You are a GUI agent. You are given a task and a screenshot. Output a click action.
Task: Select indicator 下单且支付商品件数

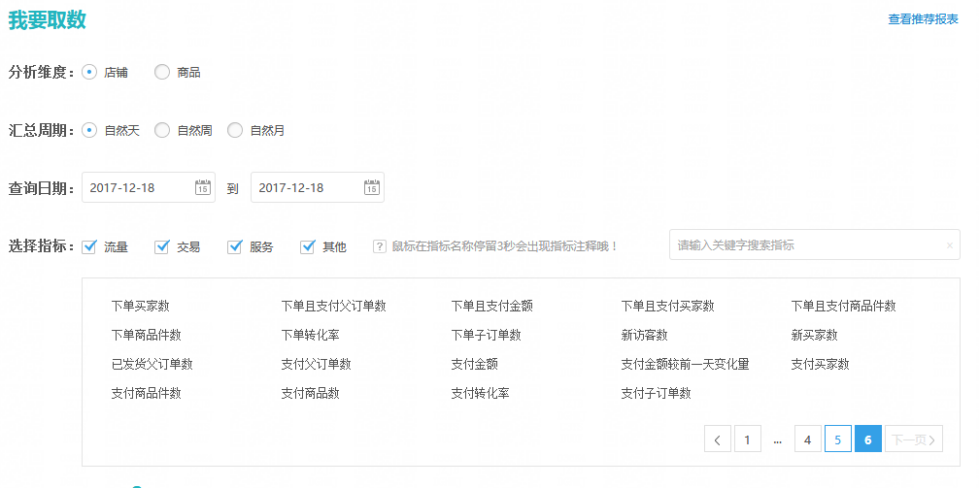[844, 306]
